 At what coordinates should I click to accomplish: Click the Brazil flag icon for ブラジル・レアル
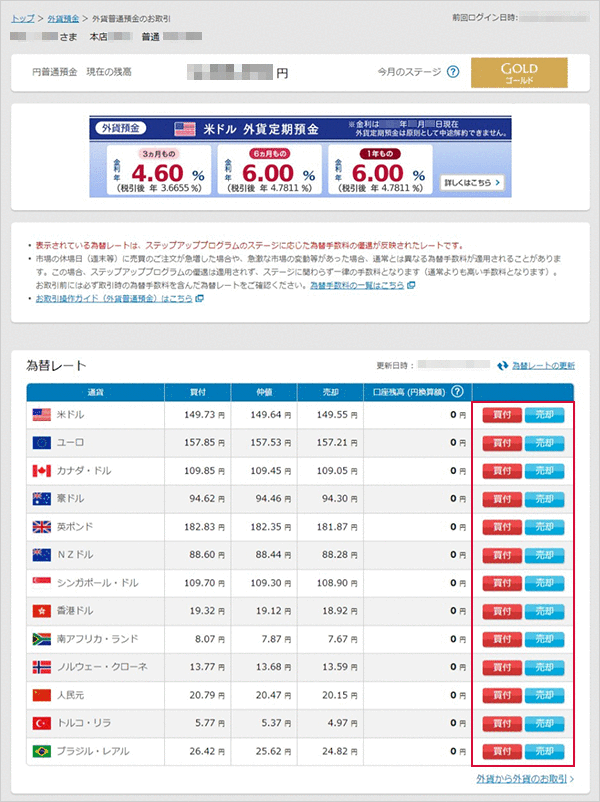click(41, 750)
